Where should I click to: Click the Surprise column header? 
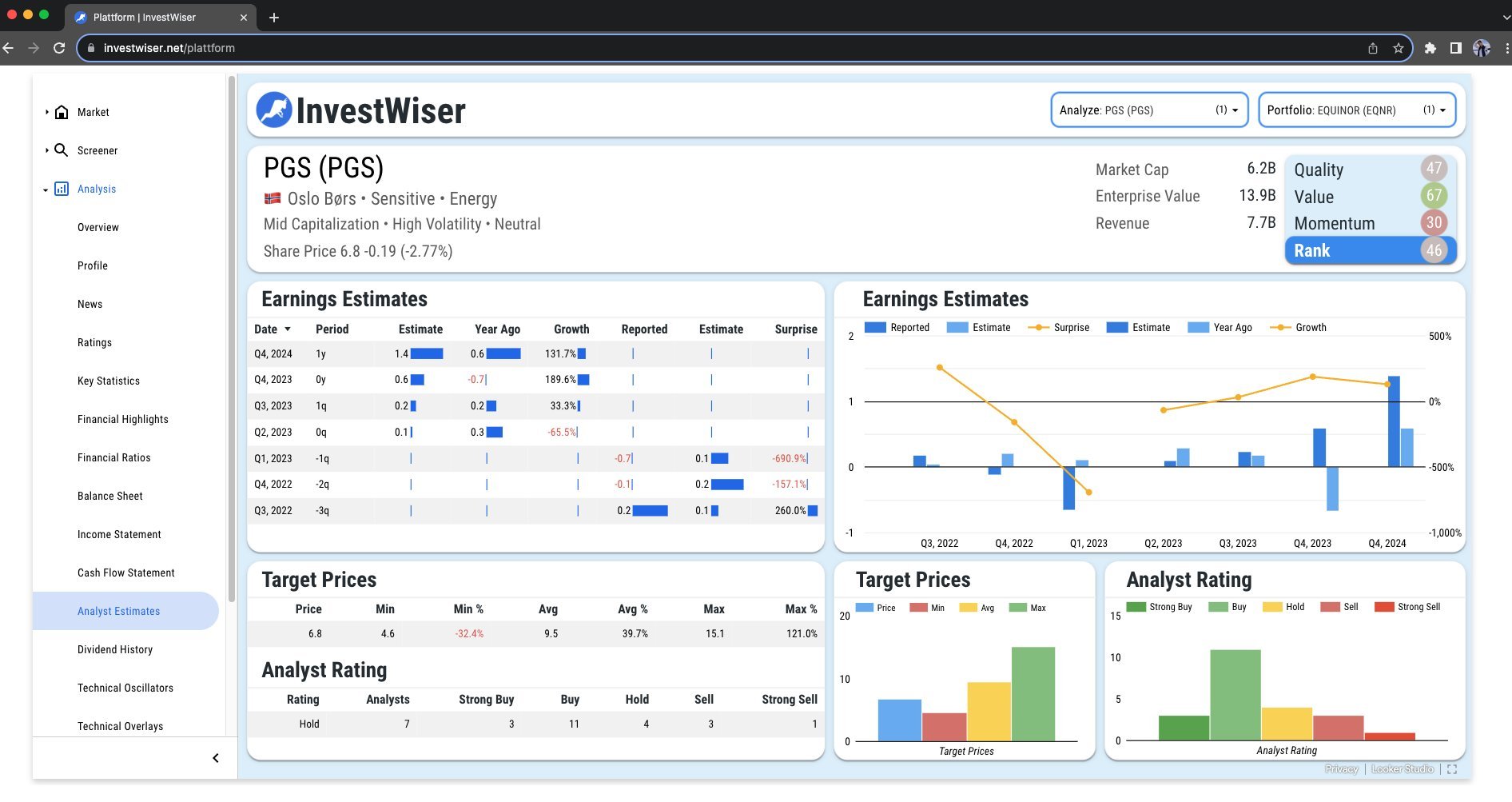[796, 329]
